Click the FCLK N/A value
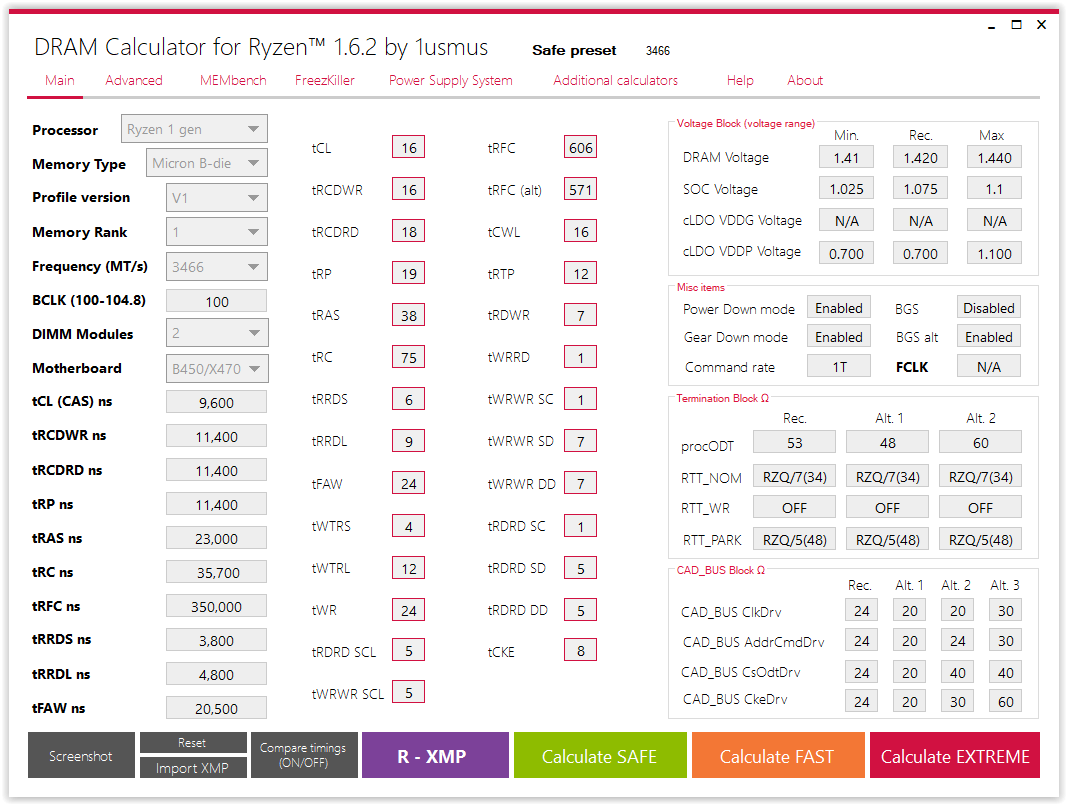Viewport: 1067px width, 805px height. point(989,367)
